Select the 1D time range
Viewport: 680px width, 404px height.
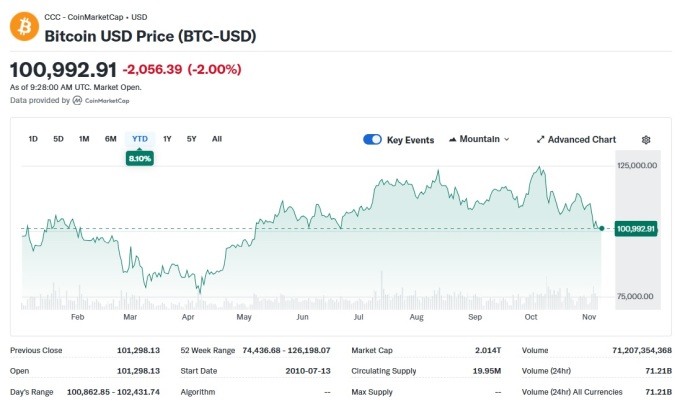point(33,139)
